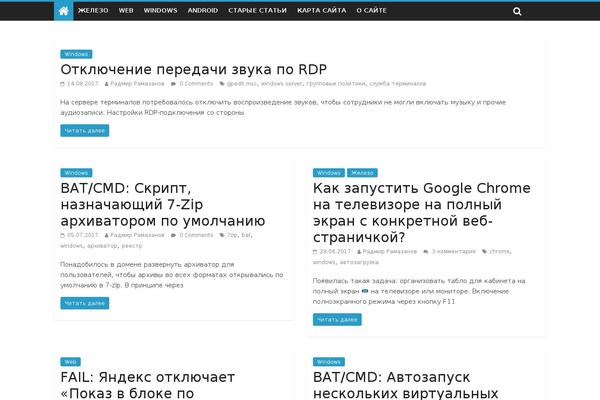
Task: Click the автозагрузка tag
Action: coord(359,262)
